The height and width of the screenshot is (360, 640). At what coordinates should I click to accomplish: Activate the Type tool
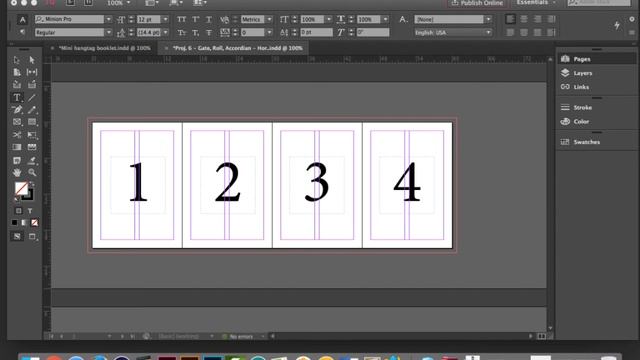point(17,98)
